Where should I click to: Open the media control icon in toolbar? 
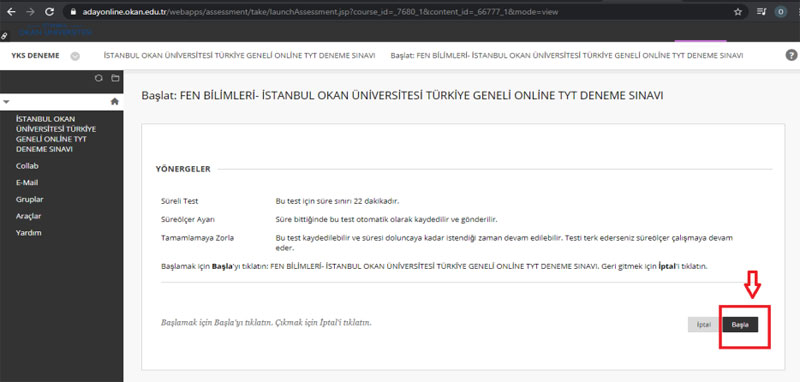pyautogui.click(x=761, y=11)
